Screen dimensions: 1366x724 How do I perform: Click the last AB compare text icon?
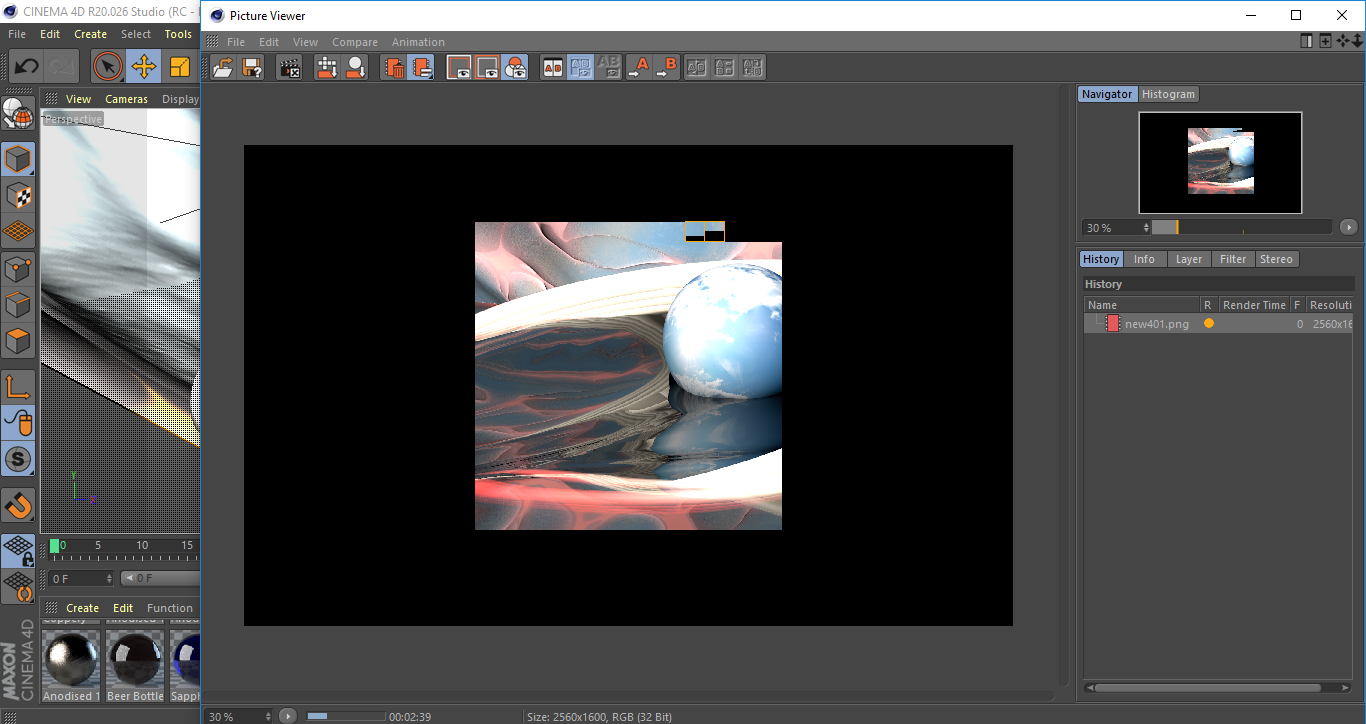click(x=753, y=67)
